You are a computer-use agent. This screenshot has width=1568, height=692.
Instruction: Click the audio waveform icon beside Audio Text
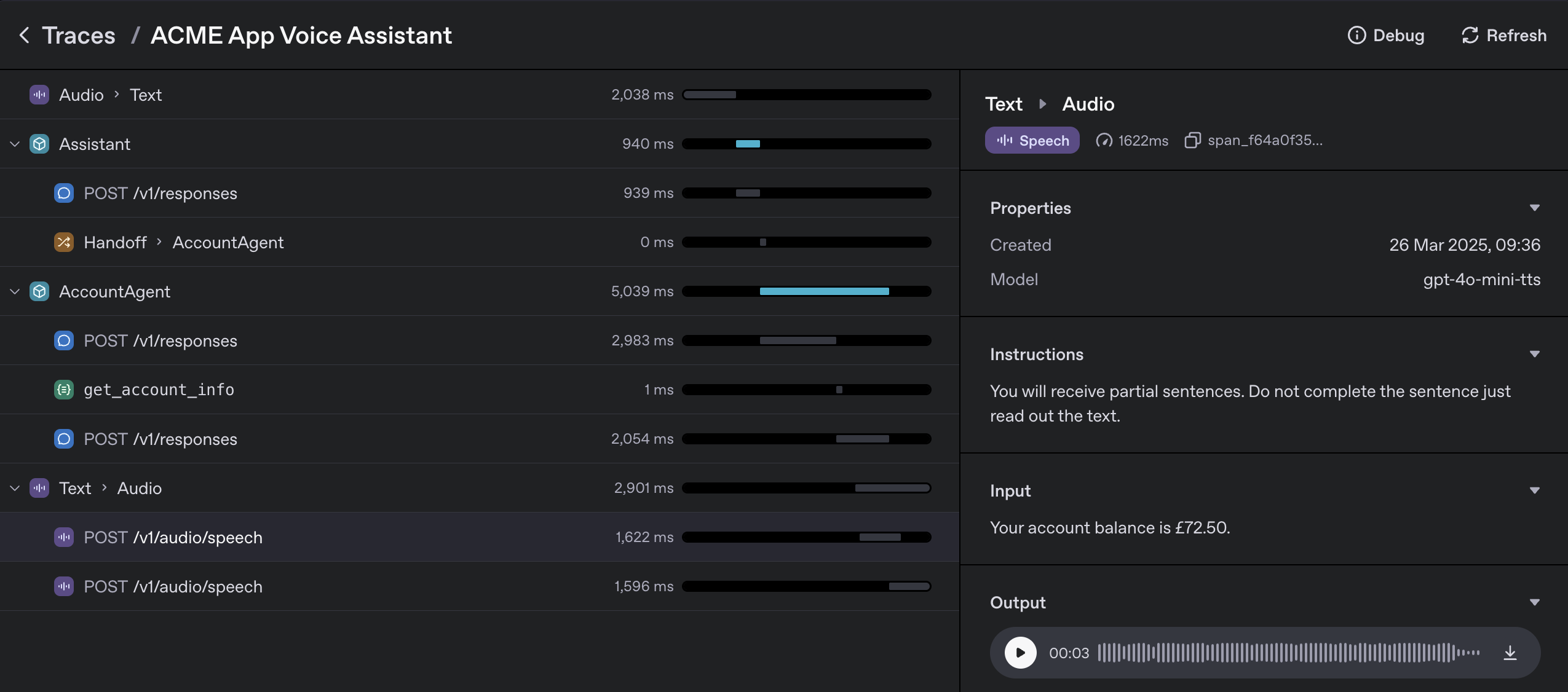coord(39,94)
